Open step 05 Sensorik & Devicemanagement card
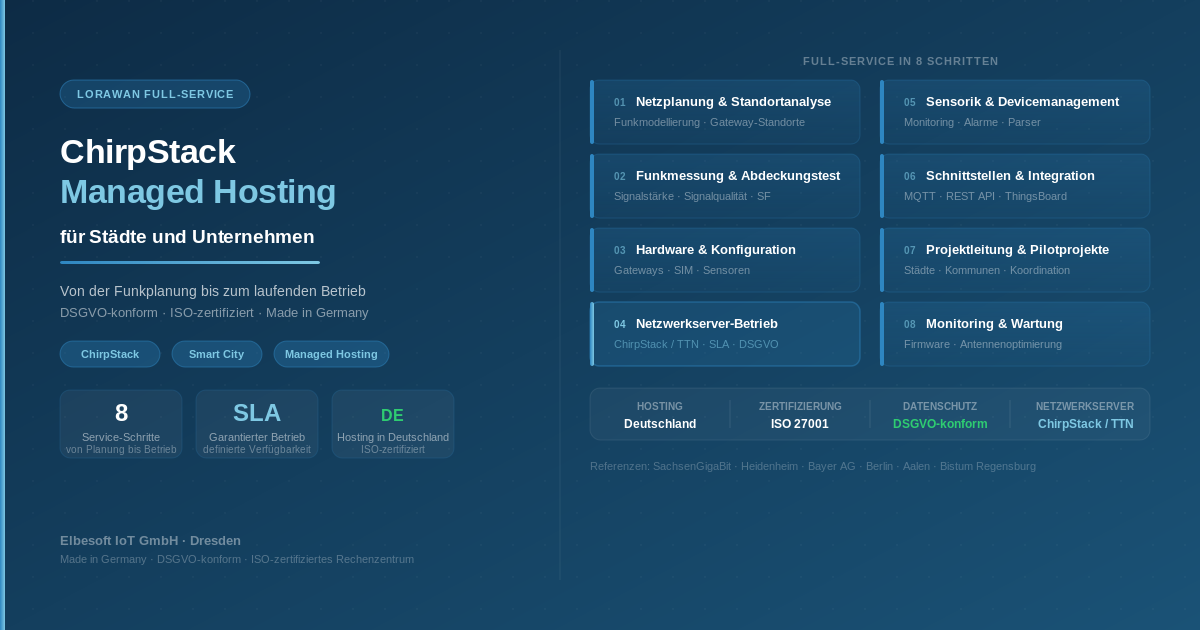The height and width of the screenshot is (630, 1200). pyautogui.click(x=1015, y=112)
